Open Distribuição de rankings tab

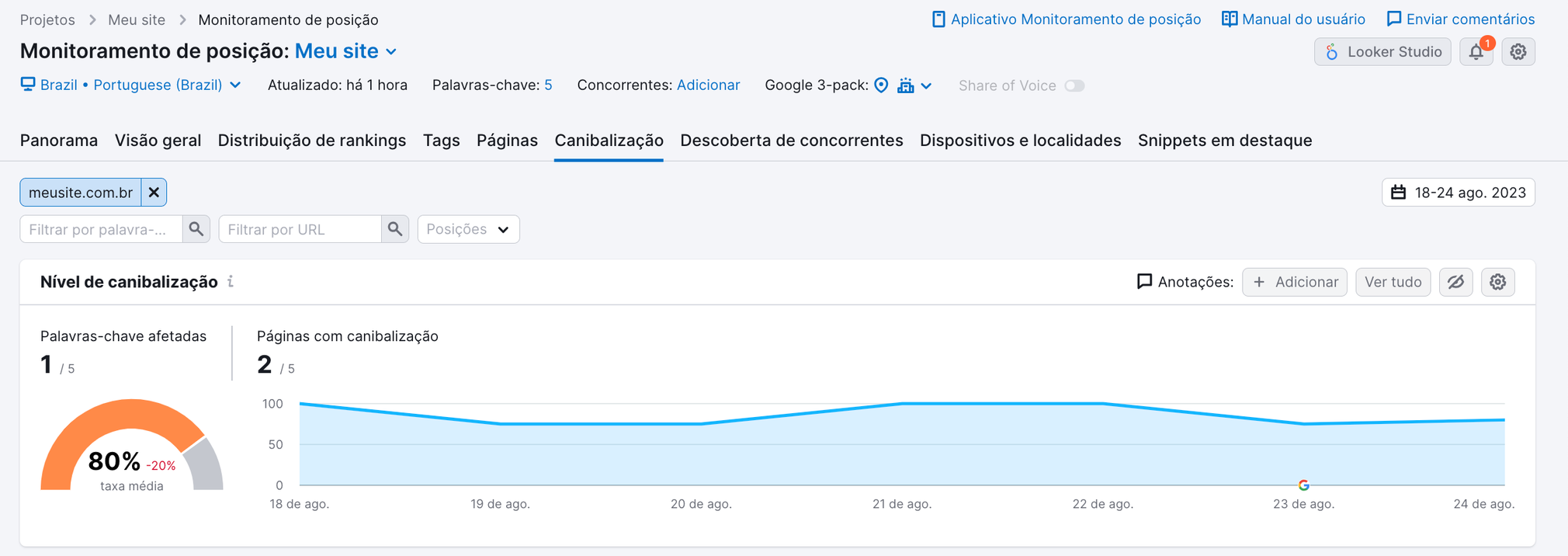tap(312, 141)
